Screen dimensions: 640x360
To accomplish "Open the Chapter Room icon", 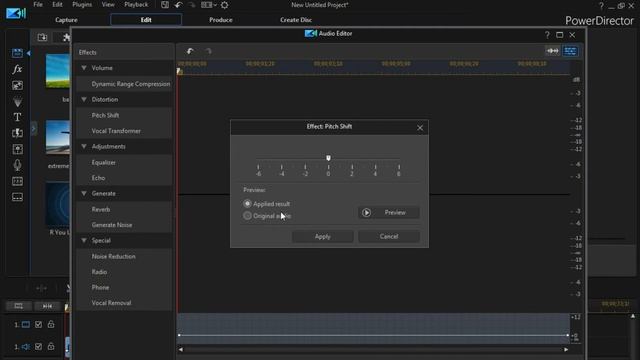I will [x=17, y=181].
